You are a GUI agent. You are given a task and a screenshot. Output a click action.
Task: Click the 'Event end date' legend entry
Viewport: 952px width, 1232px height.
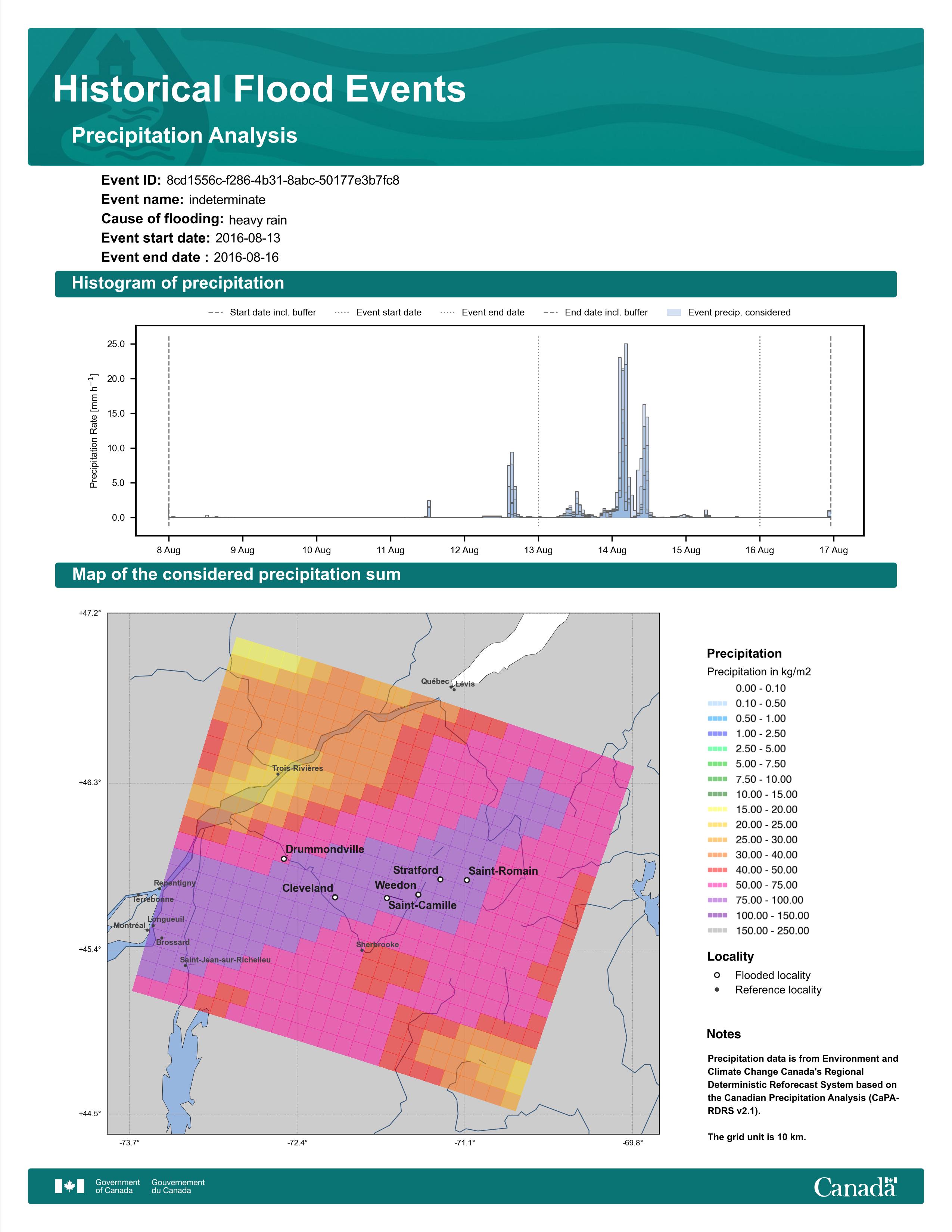coord(482,312)
